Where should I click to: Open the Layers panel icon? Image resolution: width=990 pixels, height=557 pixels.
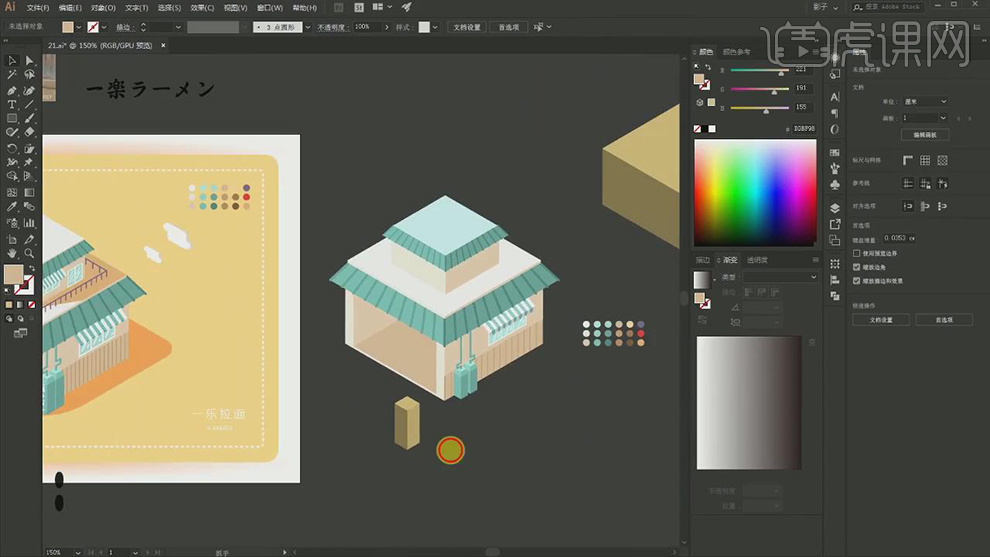click(835, 208)
